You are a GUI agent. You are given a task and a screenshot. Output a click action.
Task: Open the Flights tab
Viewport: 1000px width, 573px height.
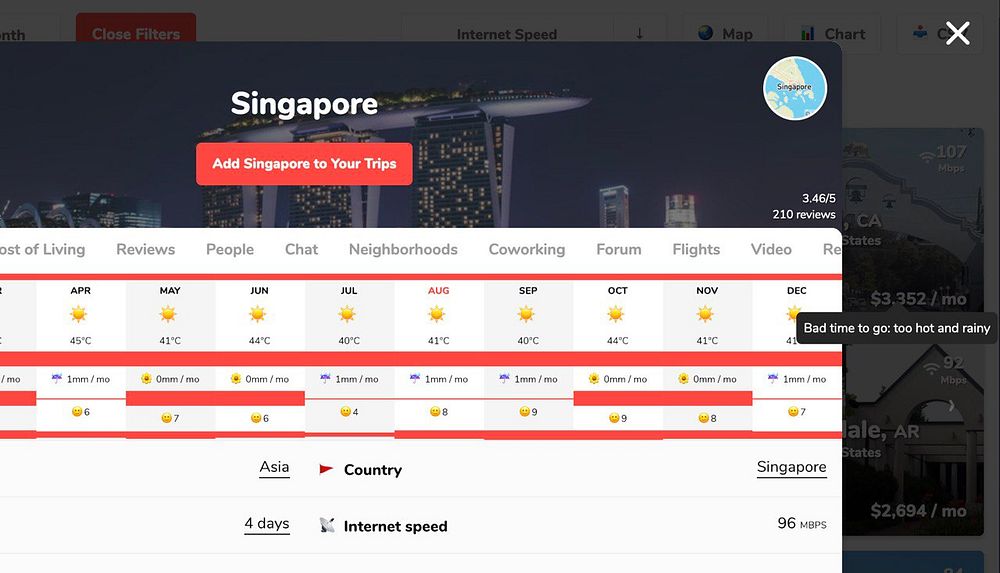[x=696, y=249]
